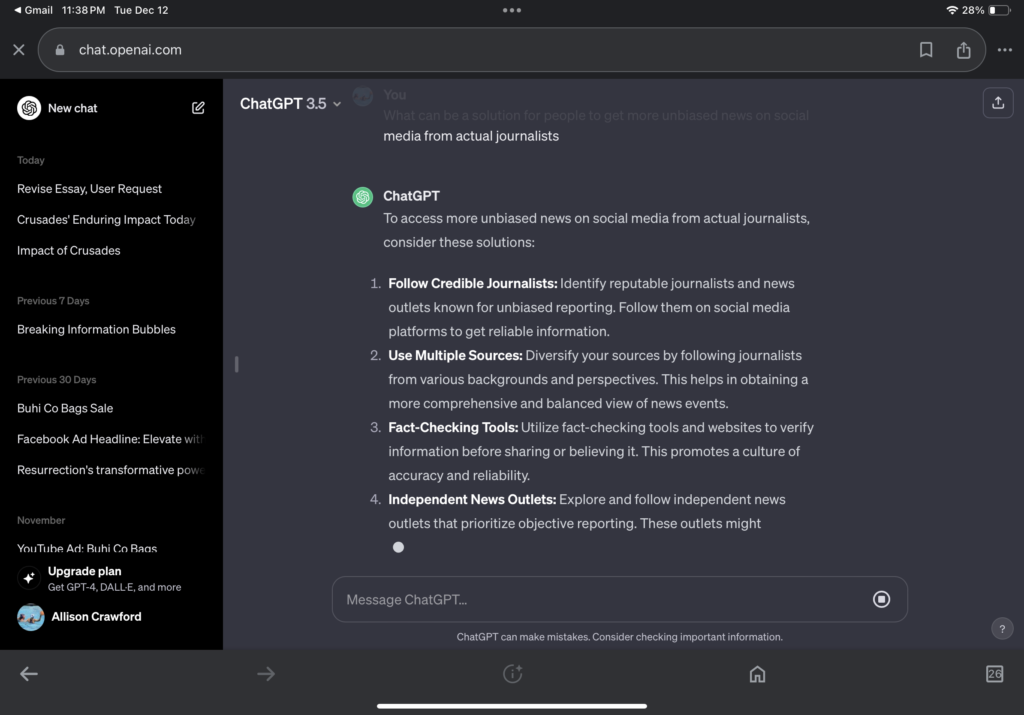Click the Previous 30 Days section label
The height and width of the screenshot is (715, 1024).
pos(56,380)
